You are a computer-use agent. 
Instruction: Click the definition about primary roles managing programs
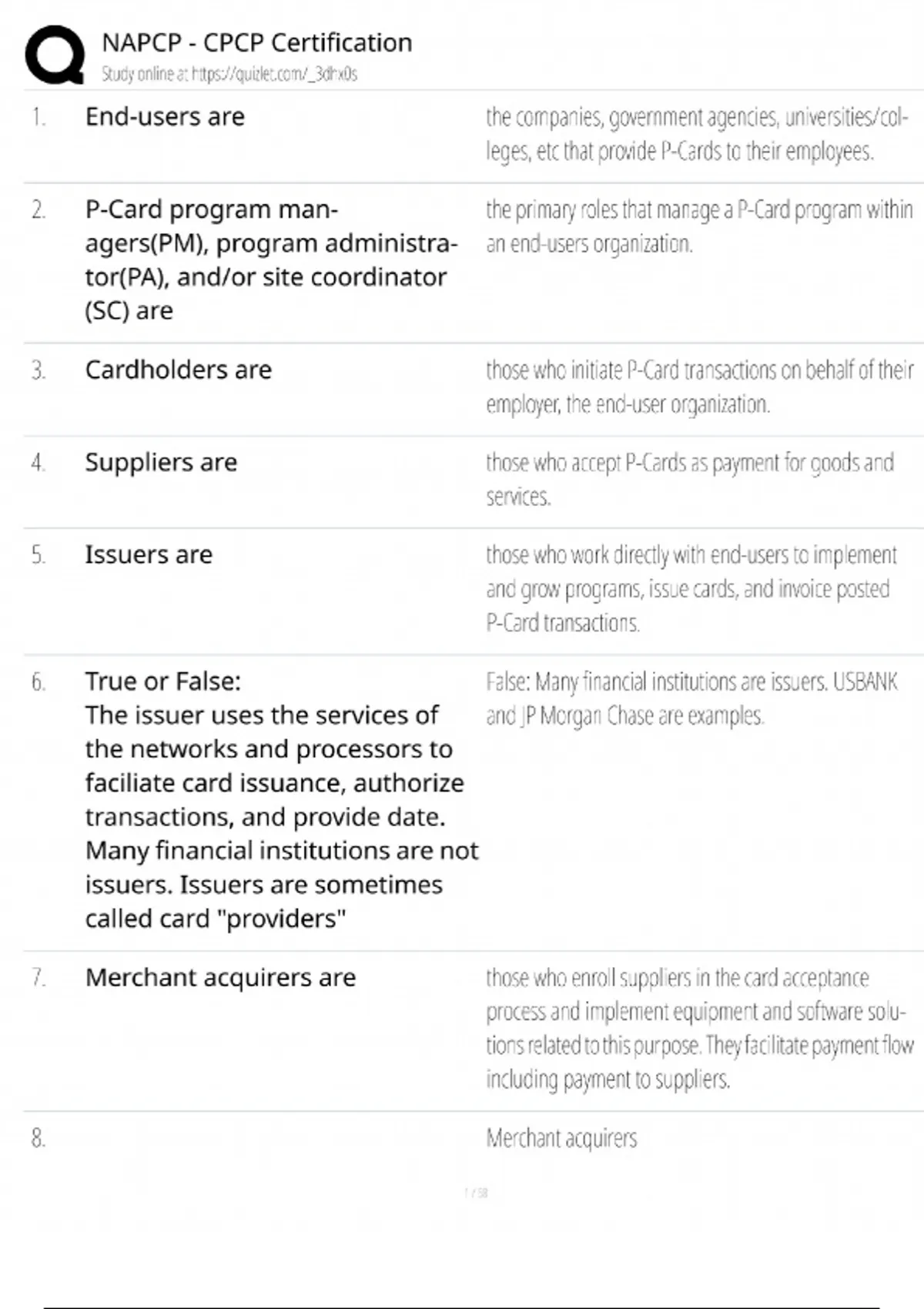pos(699,226)
